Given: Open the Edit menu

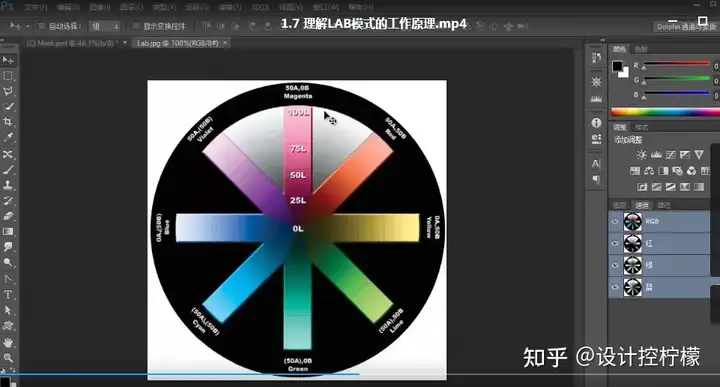Looking at the screenshot, I should [68, 7].
